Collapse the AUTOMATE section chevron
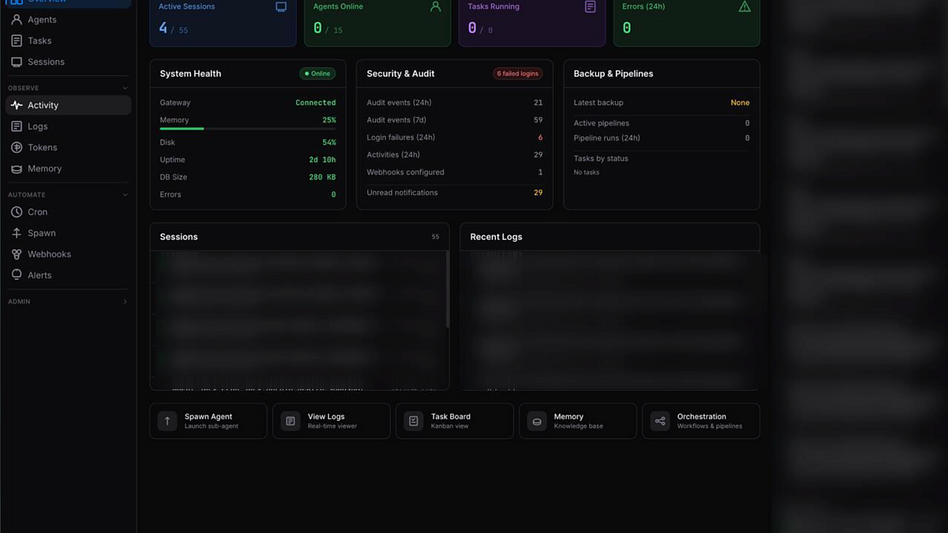The image size is (948, 533). point(125,195)
